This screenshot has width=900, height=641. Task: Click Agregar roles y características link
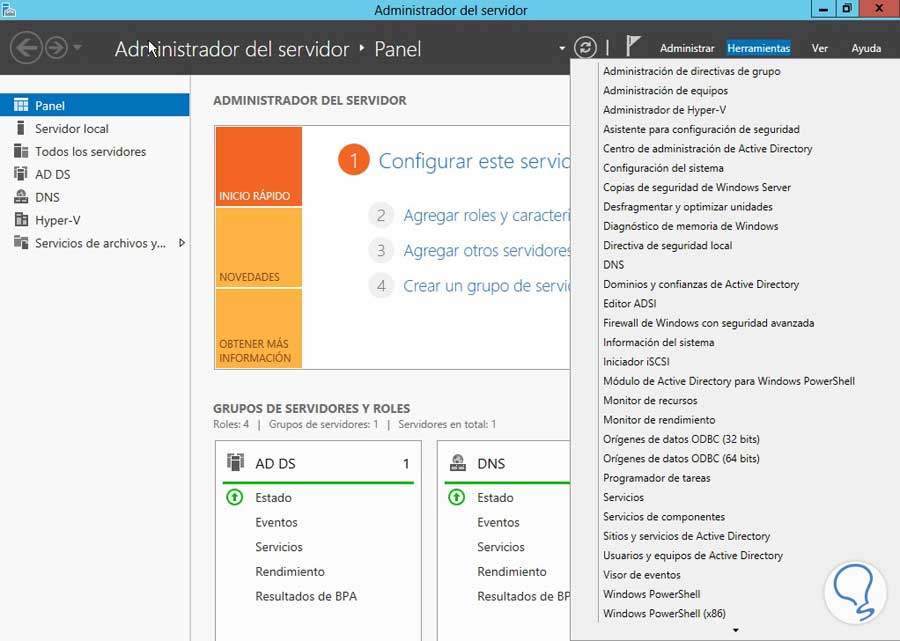487,216
